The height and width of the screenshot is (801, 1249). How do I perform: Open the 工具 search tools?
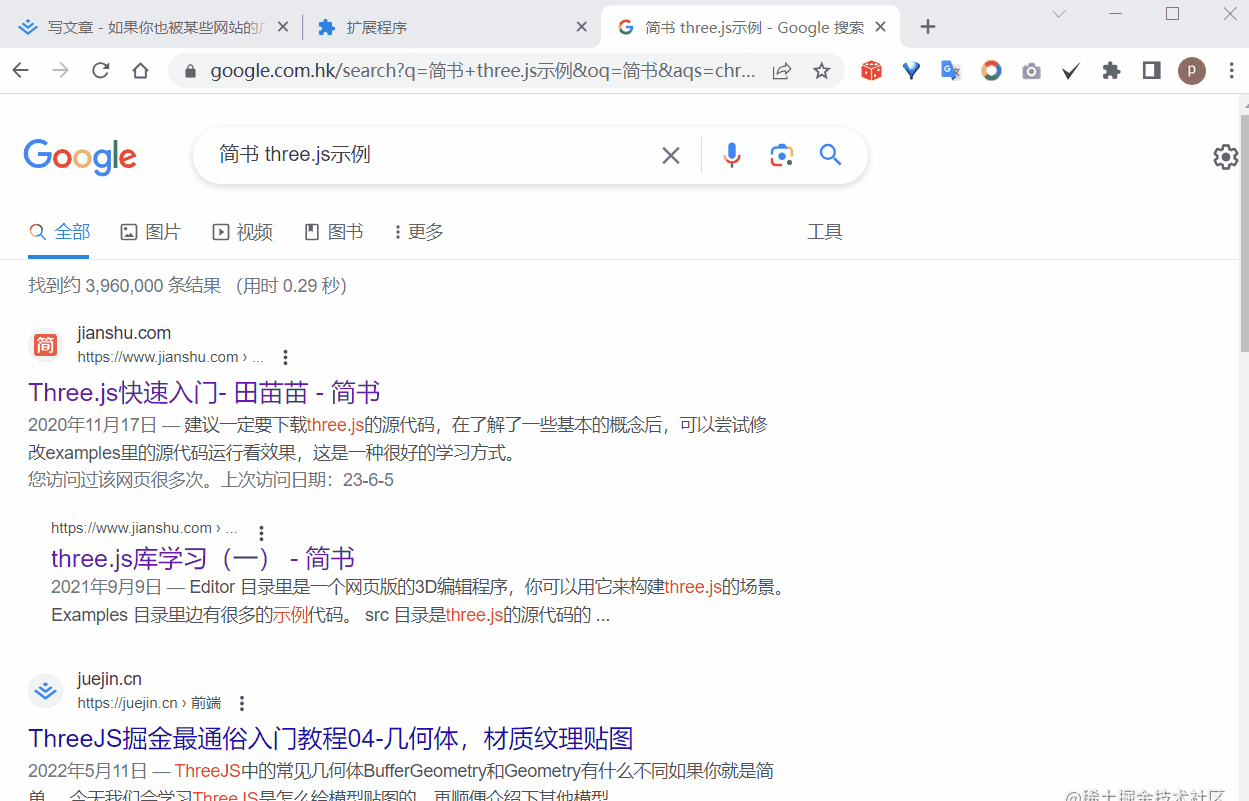(825, 232)
